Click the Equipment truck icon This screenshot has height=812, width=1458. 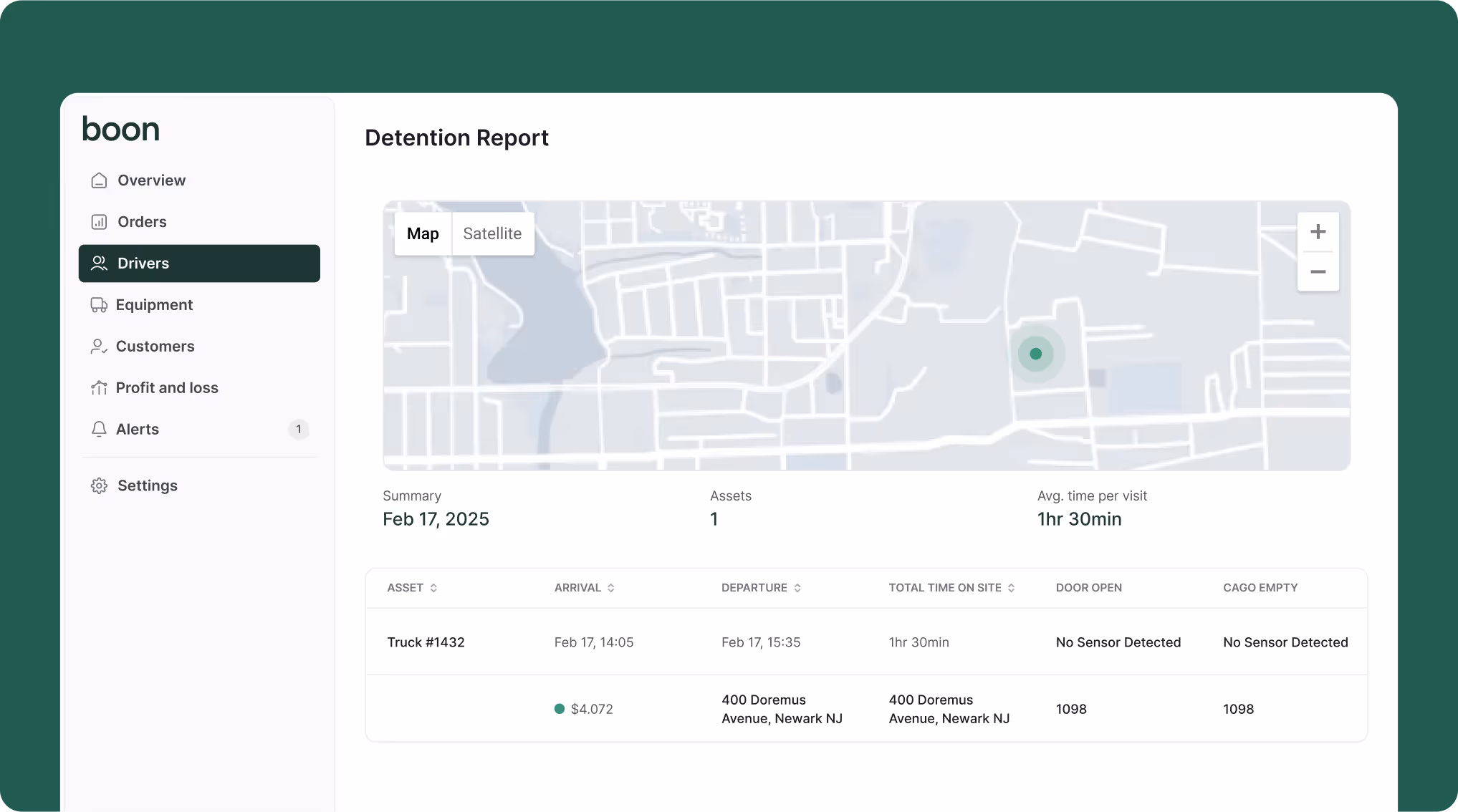click(x=98, y=305)
